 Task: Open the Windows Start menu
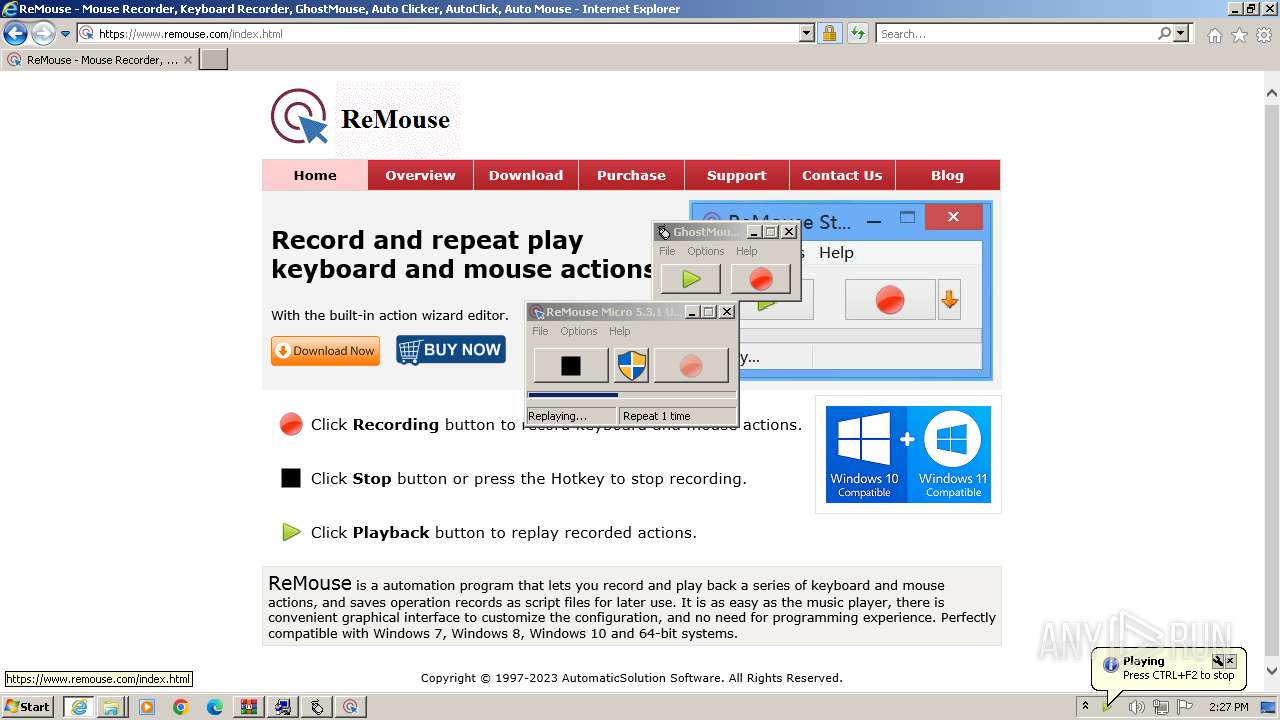pyautogui.click(x=28, y=706)
